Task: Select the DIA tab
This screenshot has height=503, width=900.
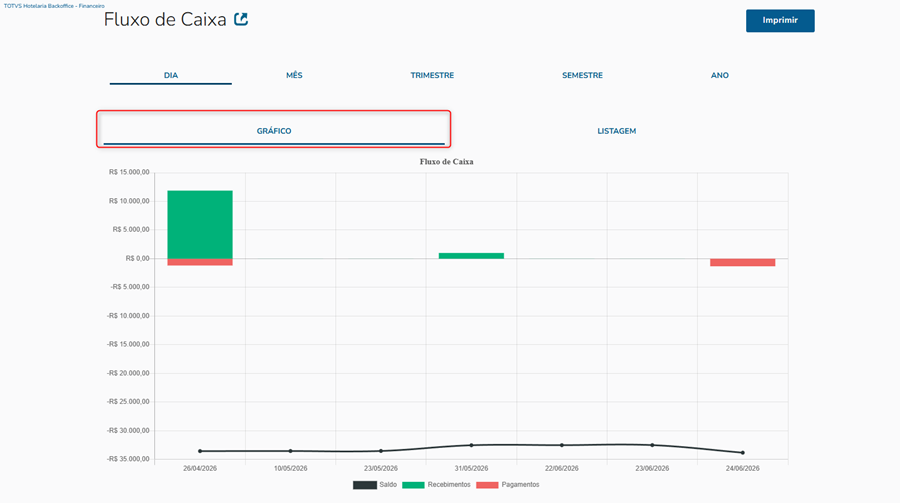Action: 170,75
